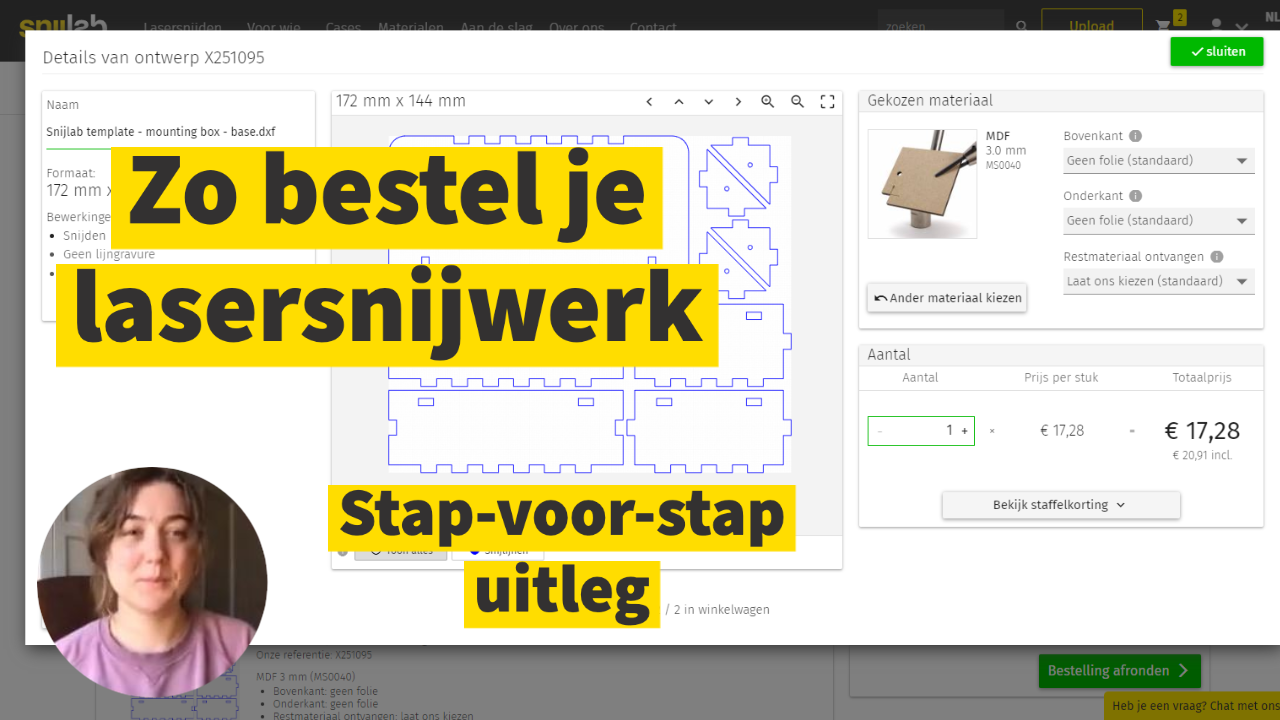The image size is (1280, 720).
Task: Click the MDF material thumbnail
Action: point(922,184)
